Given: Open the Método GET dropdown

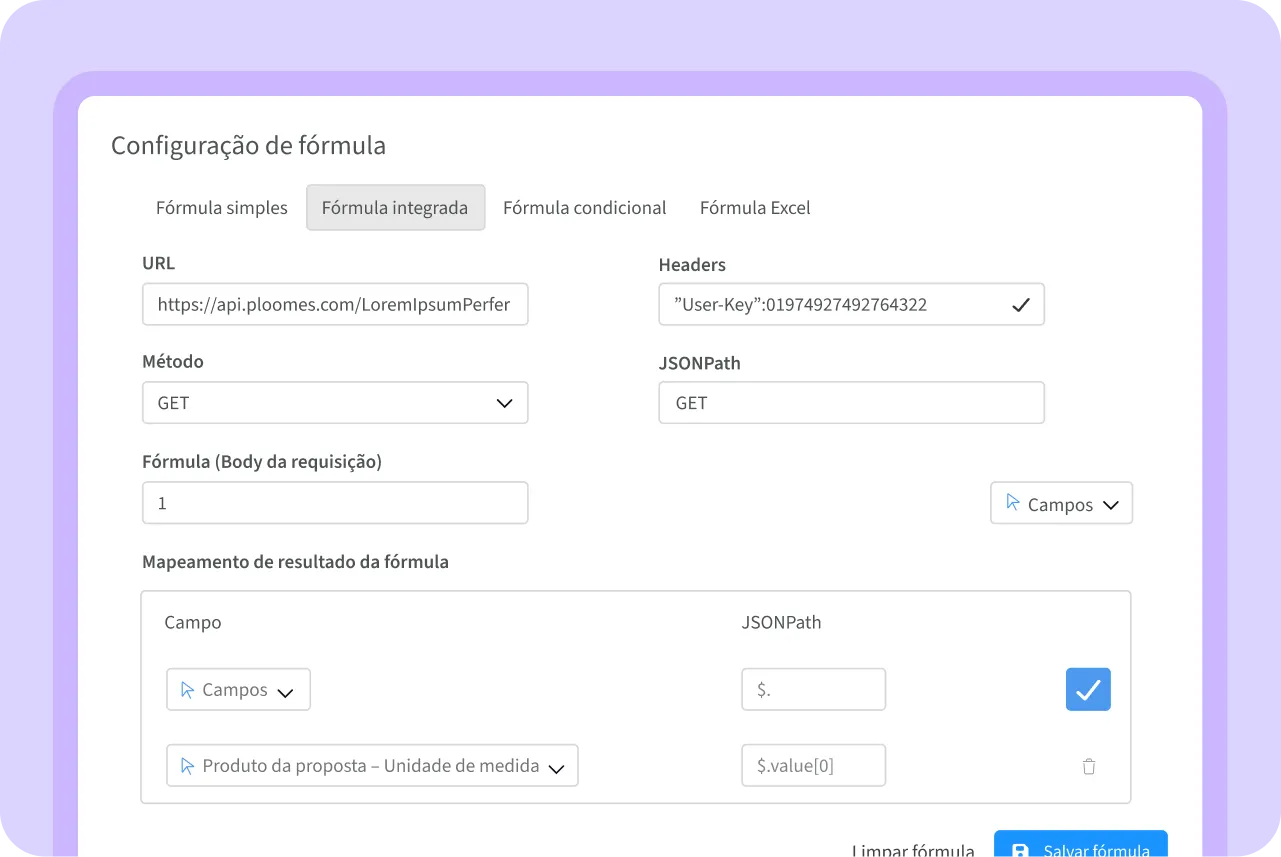Looking at the screenshot, I should pos(335,402).
